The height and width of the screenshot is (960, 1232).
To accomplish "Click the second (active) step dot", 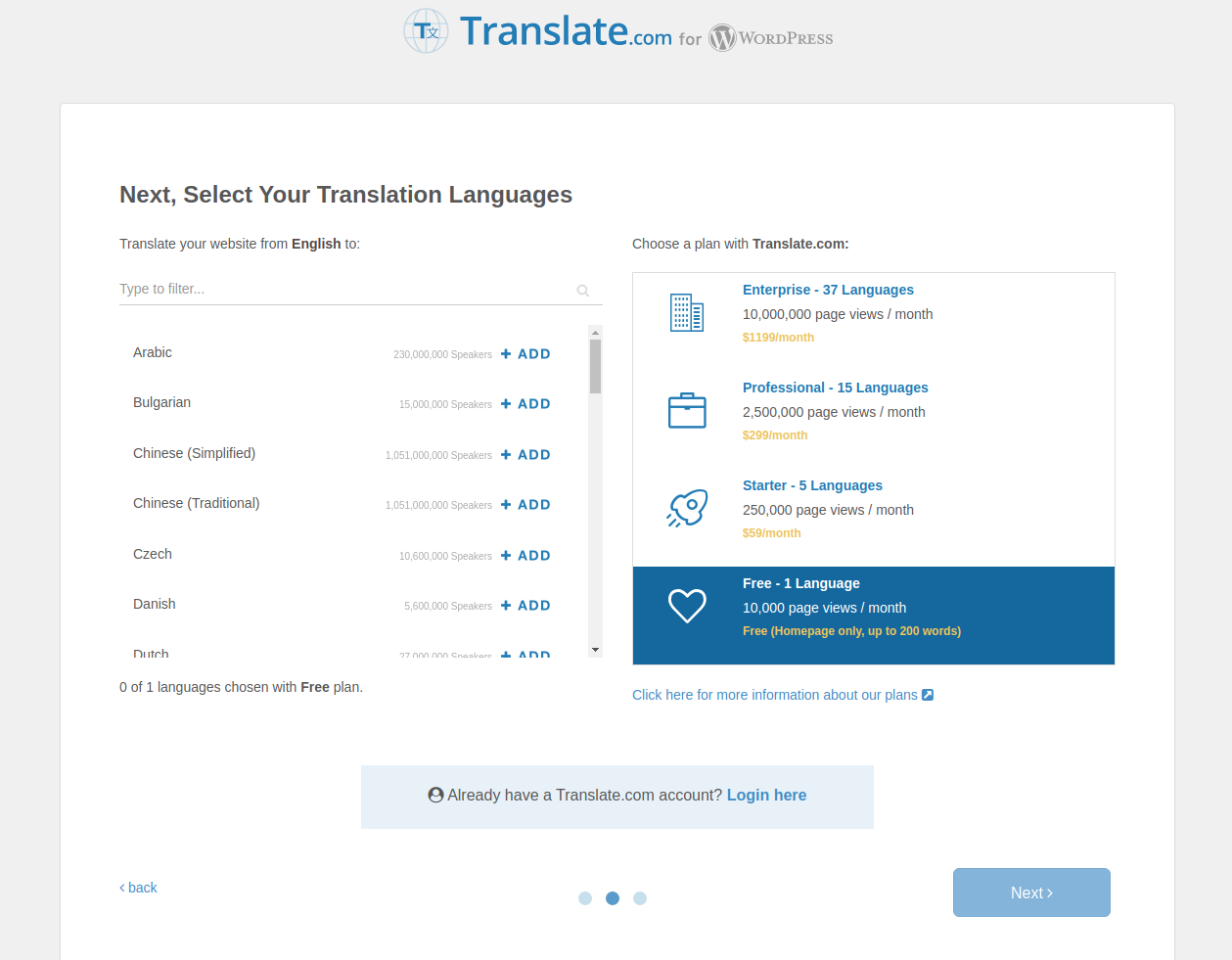I will pos(613,898).
